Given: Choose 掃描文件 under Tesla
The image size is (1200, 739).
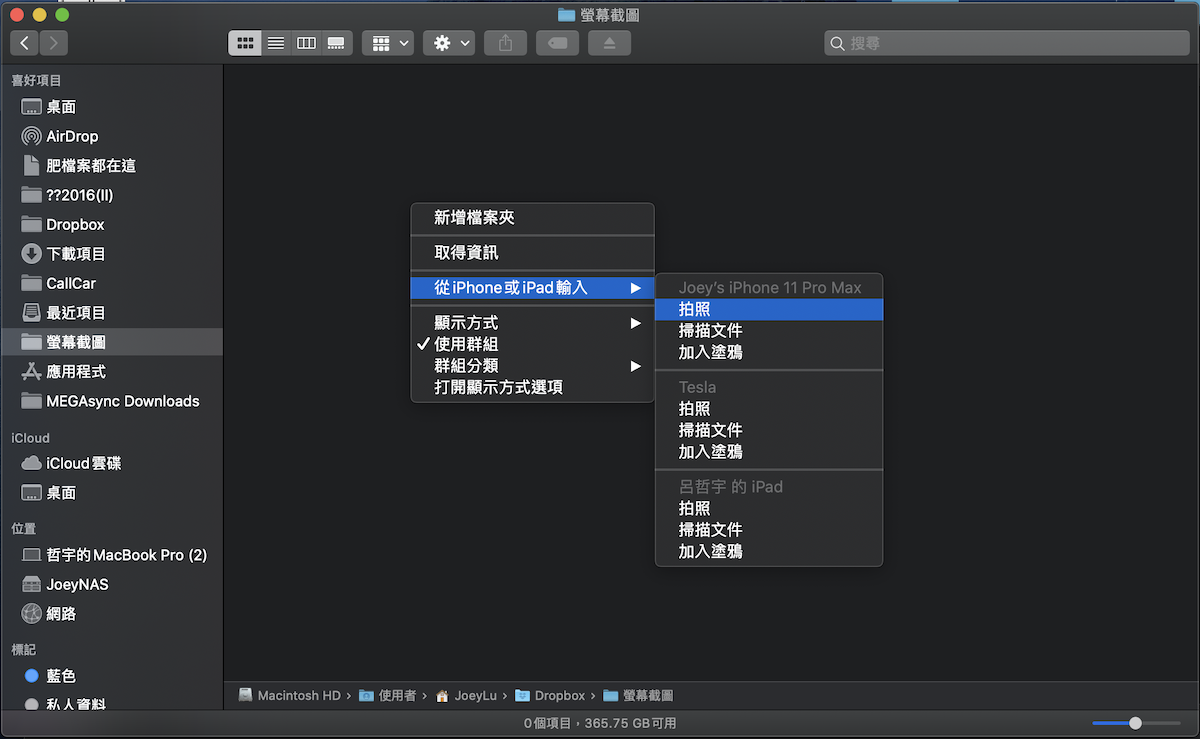Looking at the screenshot, I should point(769,430).
